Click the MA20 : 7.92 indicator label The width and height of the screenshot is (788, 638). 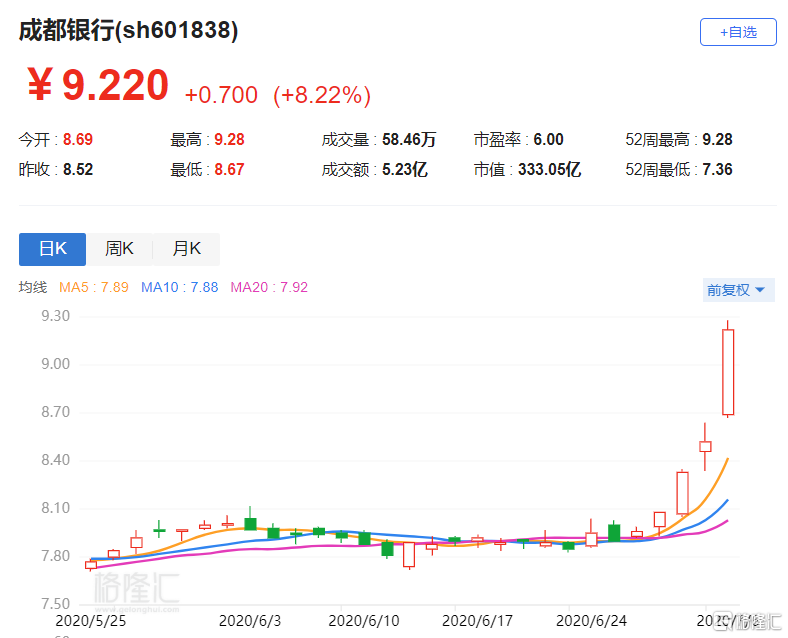tap(269, 287)
